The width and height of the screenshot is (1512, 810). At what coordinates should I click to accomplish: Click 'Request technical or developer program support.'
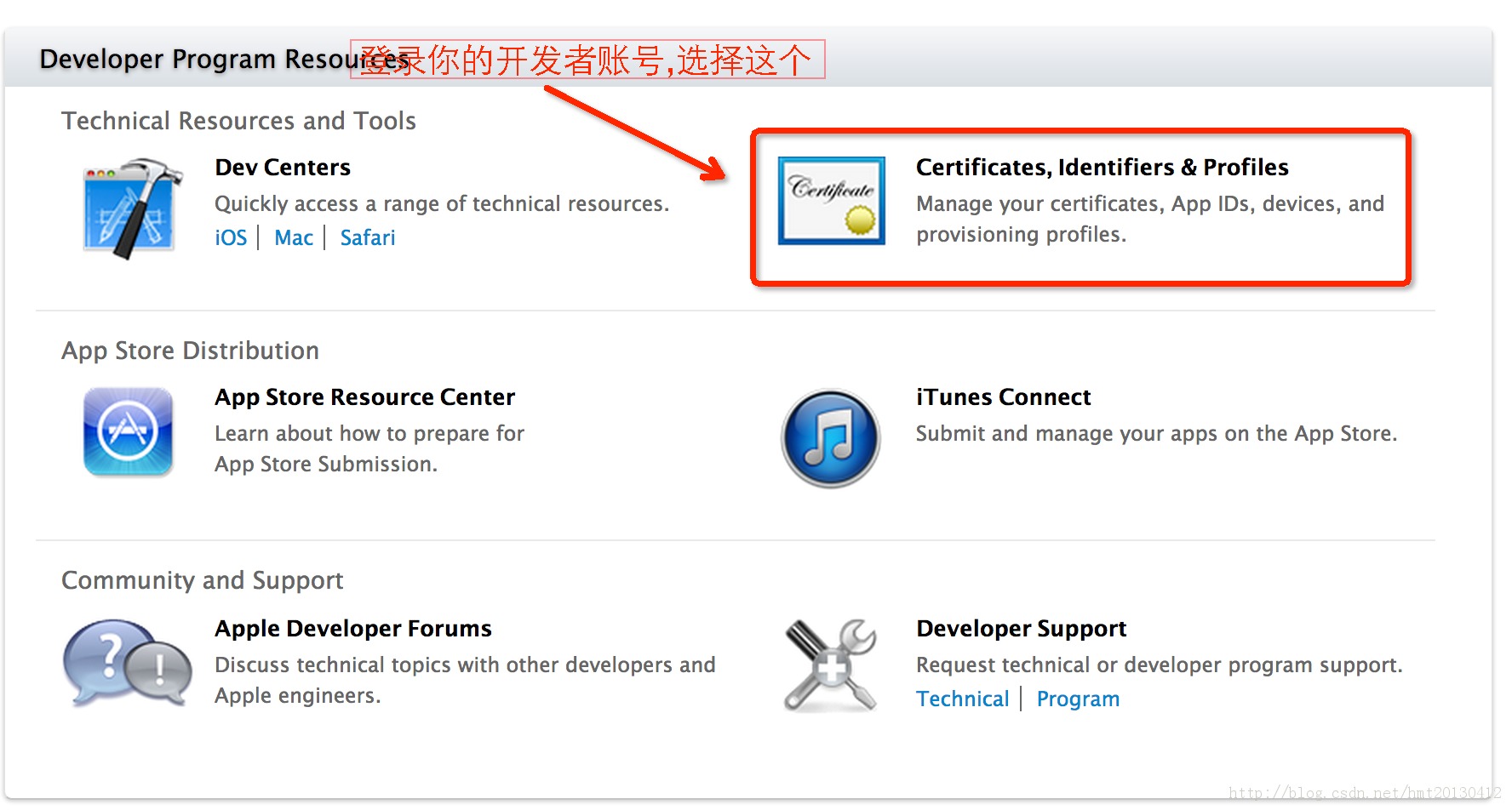pos(1159,665)
